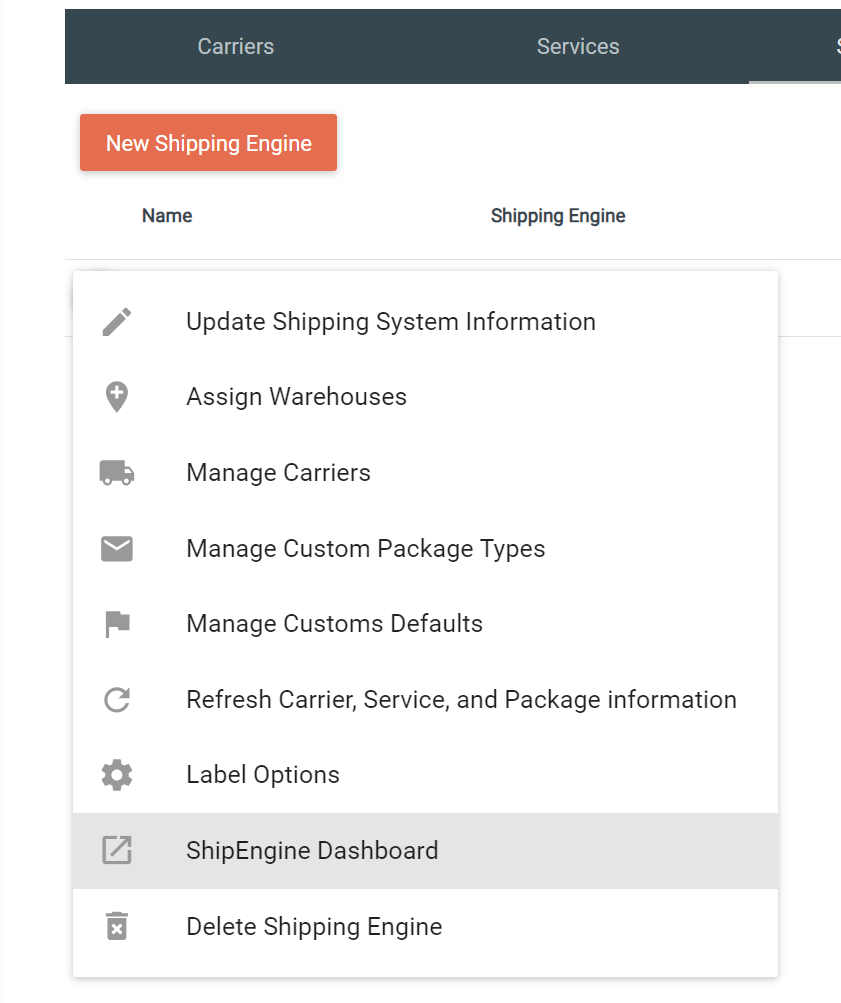Open Manage Carriers from the menu
Image resolution: width=841 pixels, height=1003 pixels.
278,472
